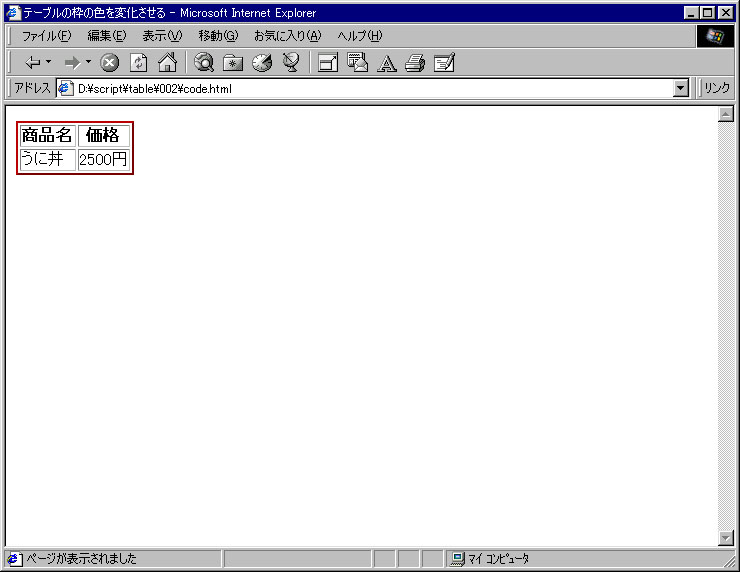Screen dimensions: 740x572
Task: Click the status bar IE page icon
Action: pos(14,559)
